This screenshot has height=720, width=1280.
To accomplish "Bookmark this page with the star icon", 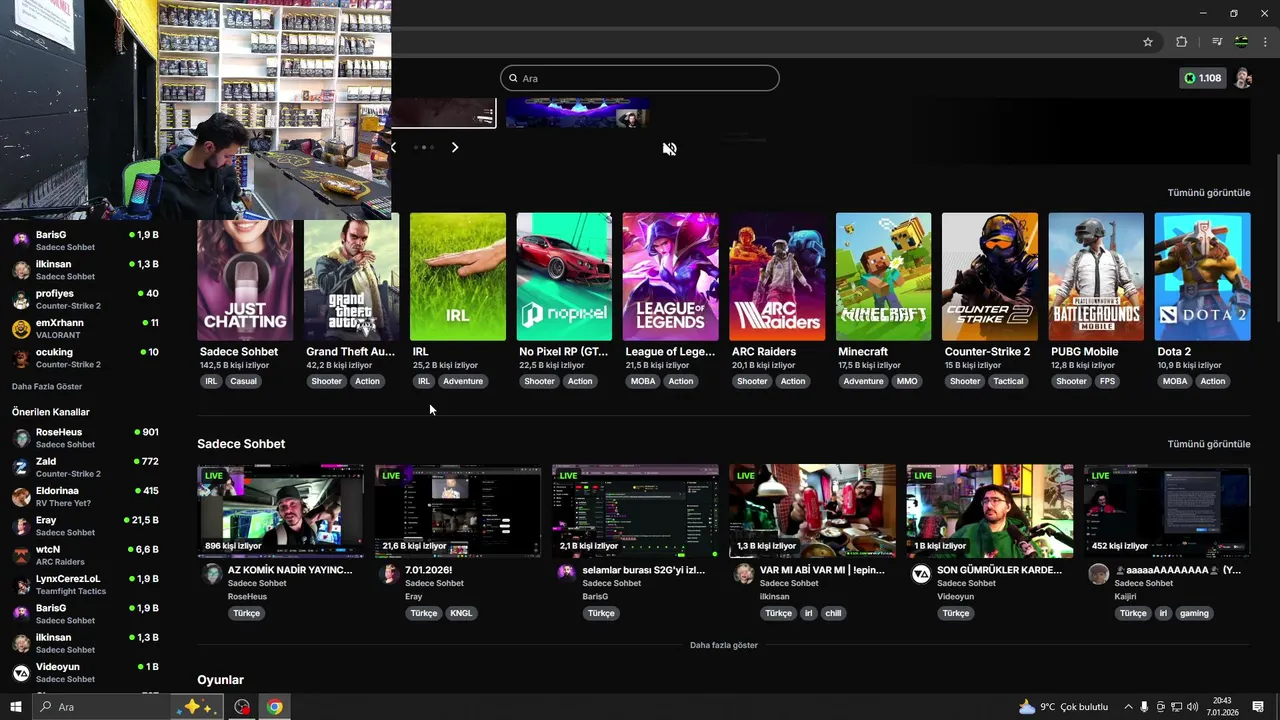I will click(x=1148, y=42).
